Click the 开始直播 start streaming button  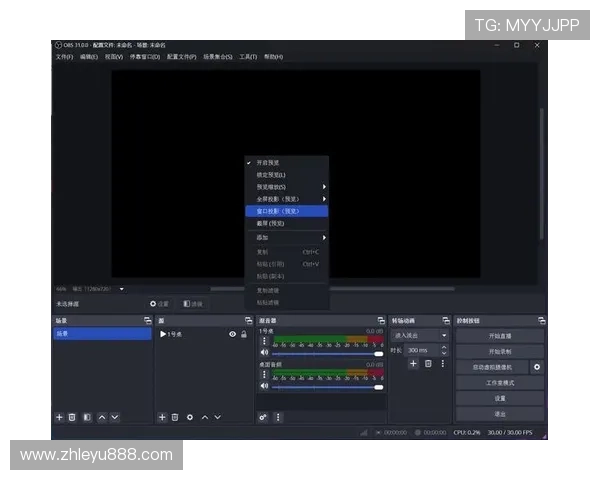pos(500,336)
